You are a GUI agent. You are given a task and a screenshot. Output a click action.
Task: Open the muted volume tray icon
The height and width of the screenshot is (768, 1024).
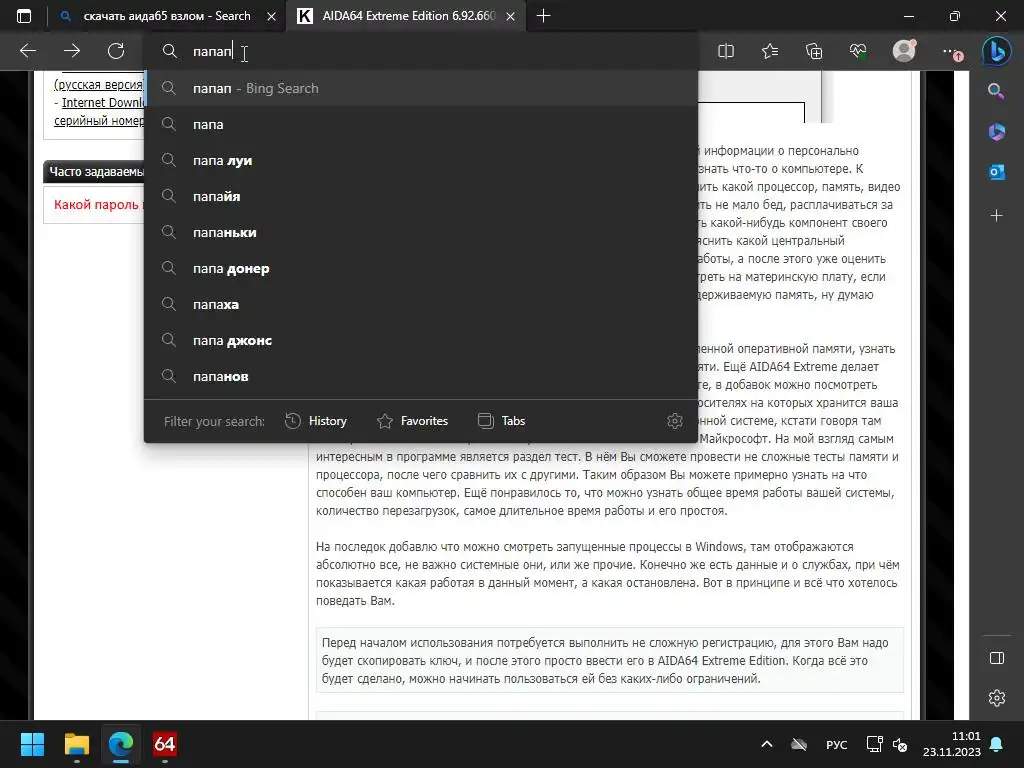(x=899, y=744)
